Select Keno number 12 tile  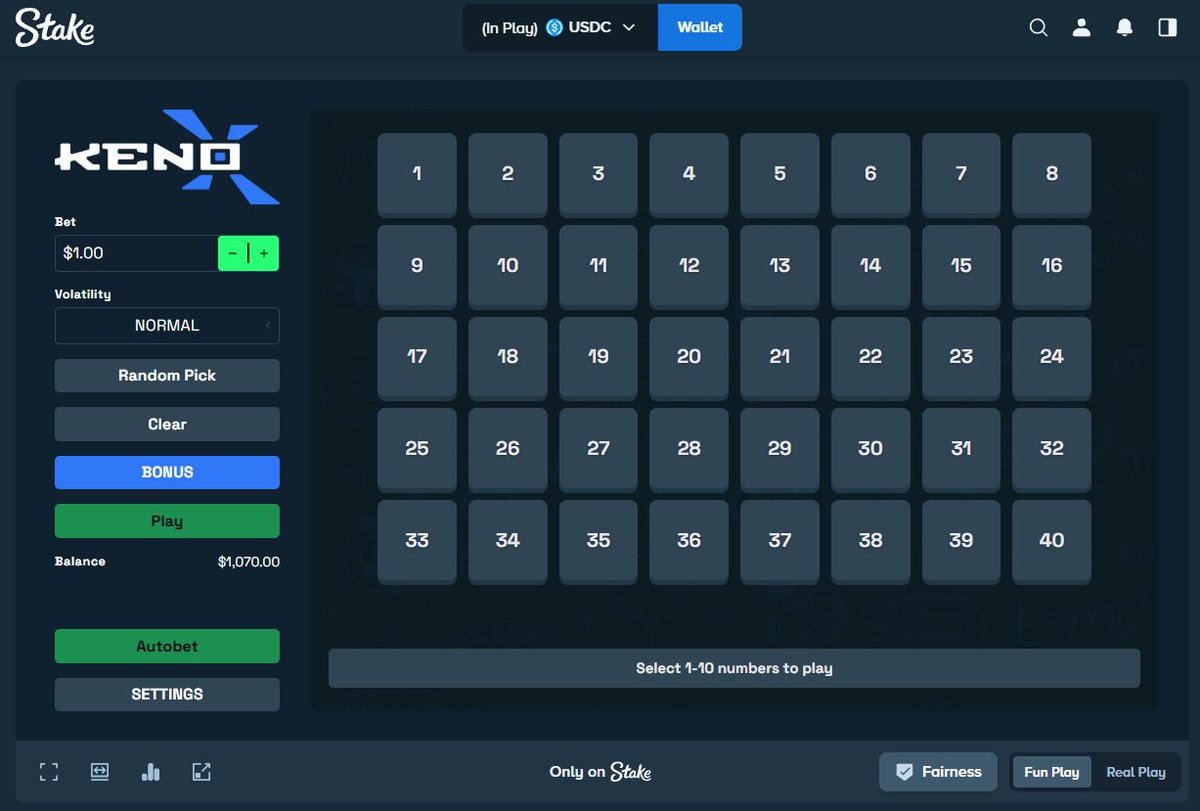click(689, 267)
